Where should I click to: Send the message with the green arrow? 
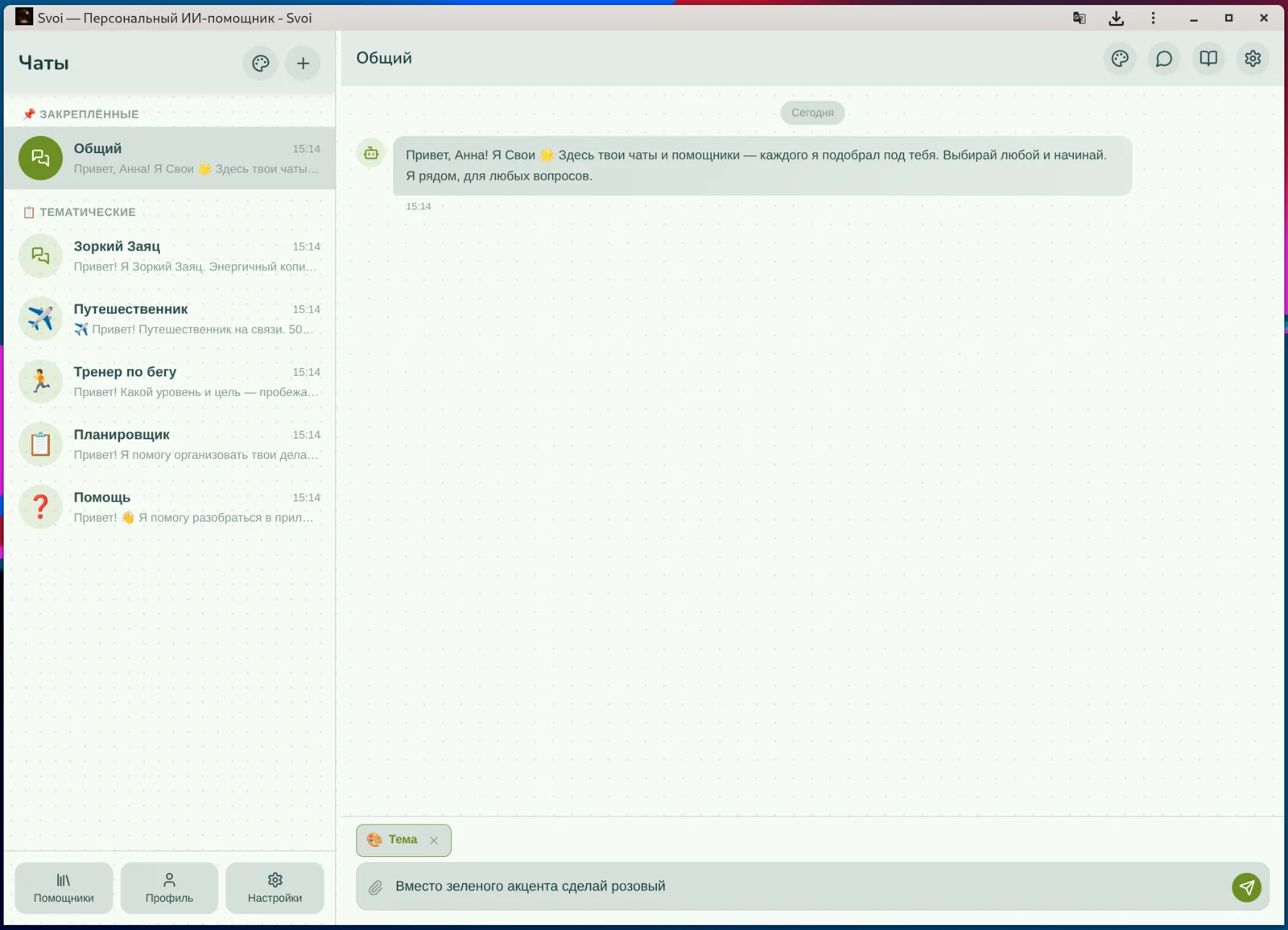pos(1246,887)
